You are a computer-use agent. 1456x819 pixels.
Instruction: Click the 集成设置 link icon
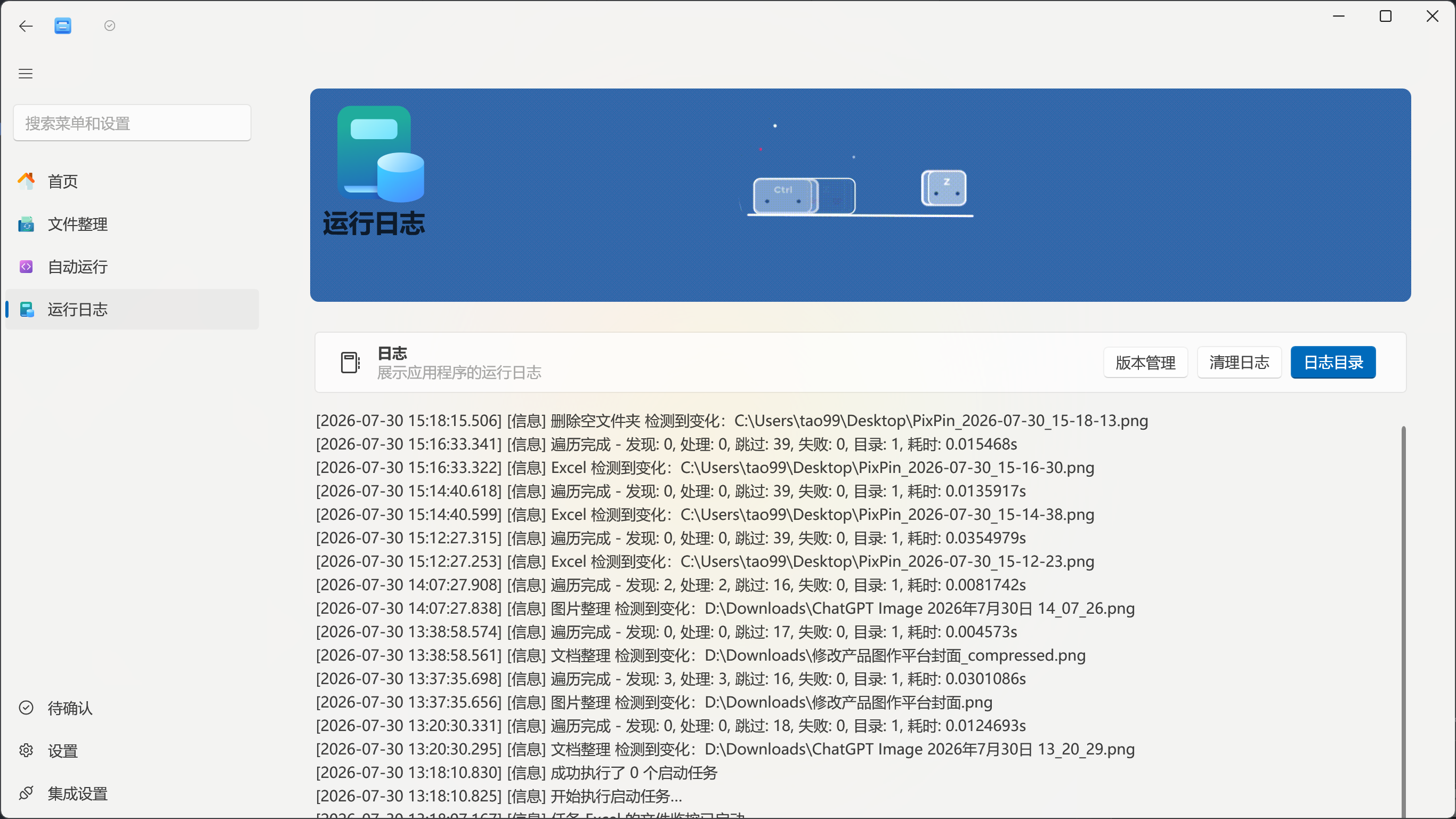click(26, 793)
